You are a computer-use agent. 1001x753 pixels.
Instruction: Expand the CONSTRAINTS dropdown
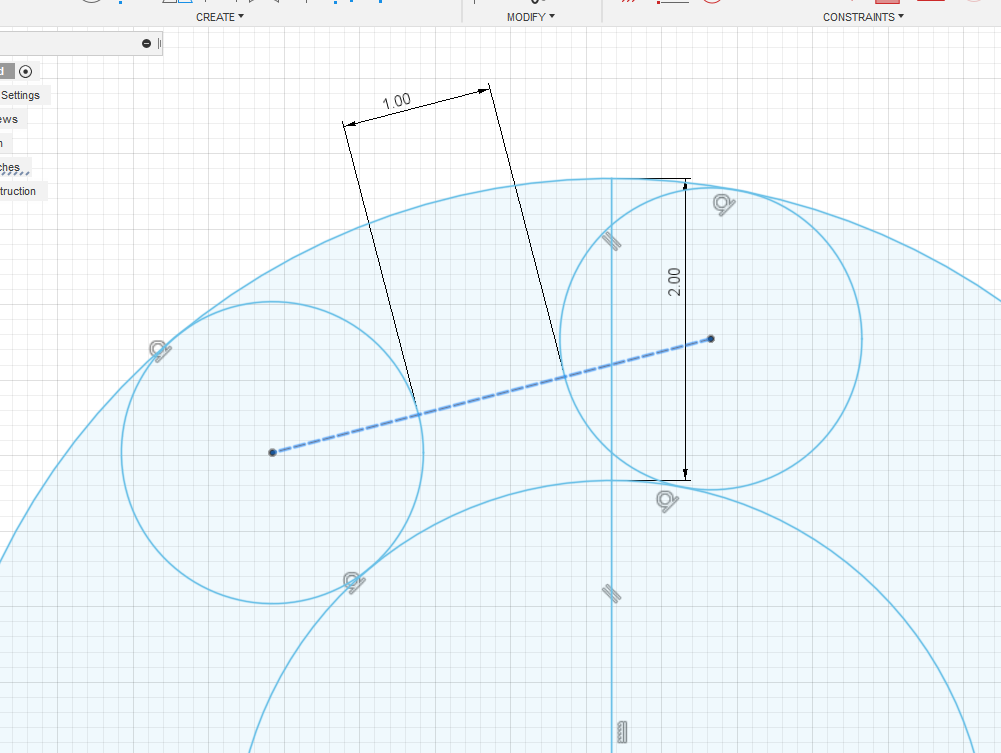[861, 17]
